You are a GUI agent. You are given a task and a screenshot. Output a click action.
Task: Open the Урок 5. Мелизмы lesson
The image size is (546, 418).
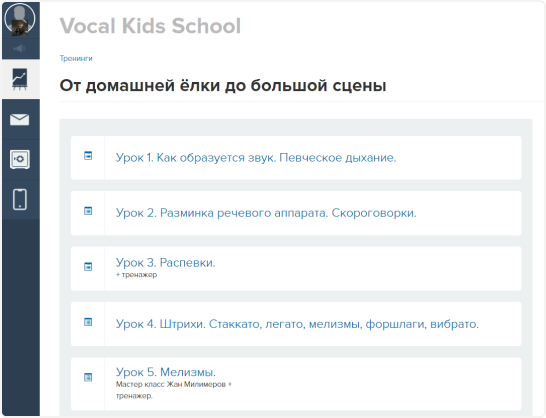[x=166, y=372]
